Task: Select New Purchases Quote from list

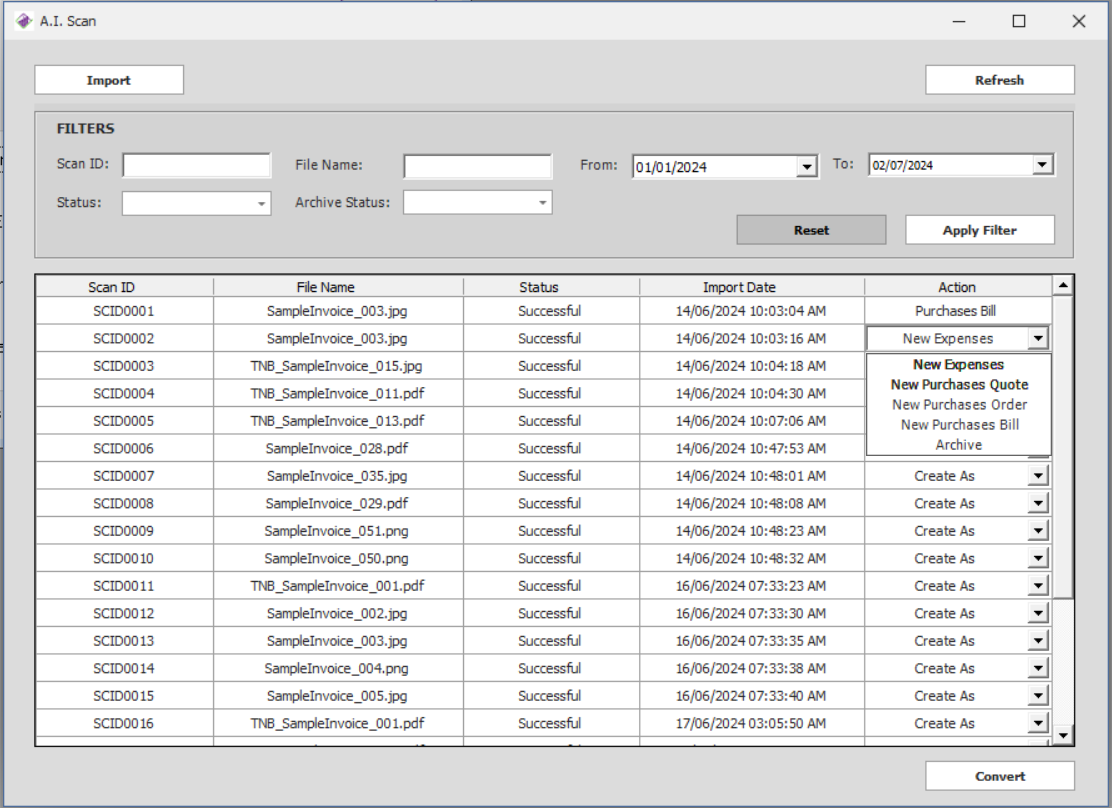Action: pyautogui.click(x=959, y=385)
